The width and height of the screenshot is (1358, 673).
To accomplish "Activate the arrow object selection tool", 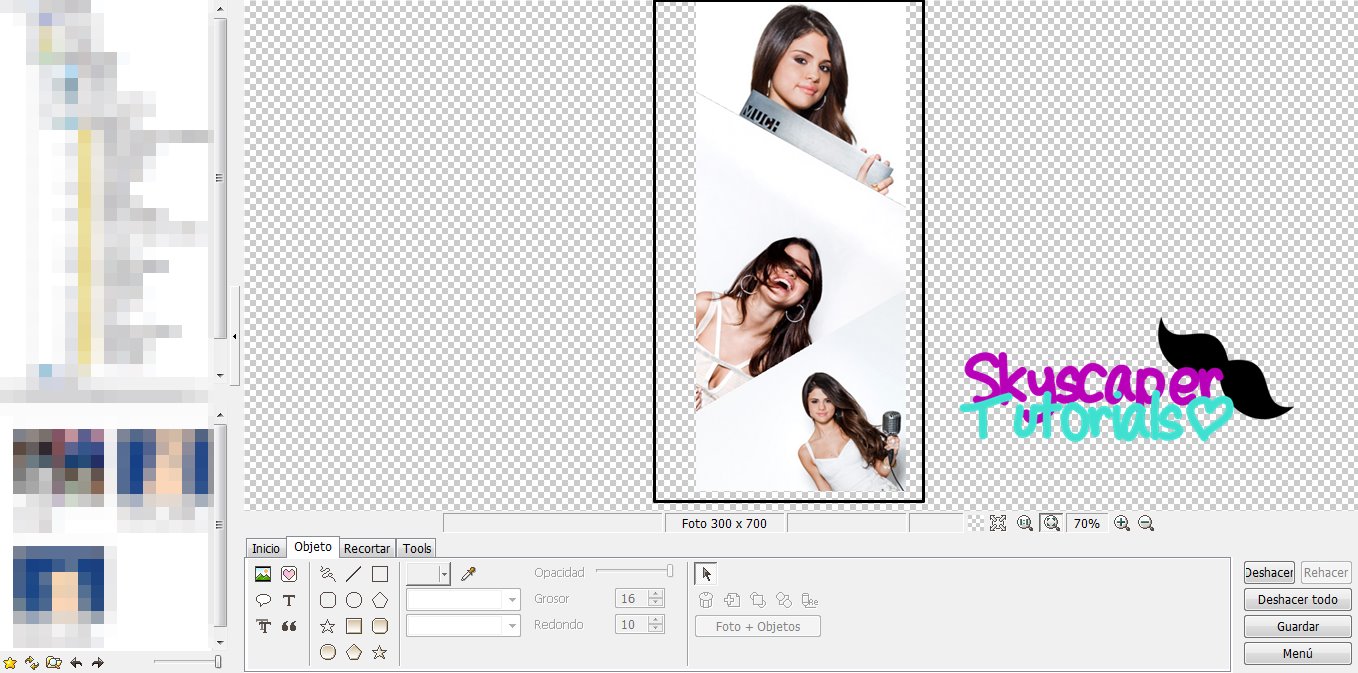I will click(706, 574).
